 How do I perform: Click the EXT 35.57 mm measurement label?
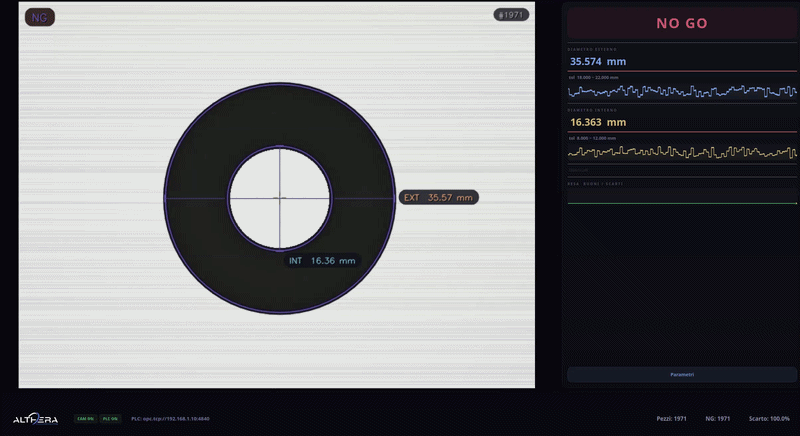click(438, 197)
